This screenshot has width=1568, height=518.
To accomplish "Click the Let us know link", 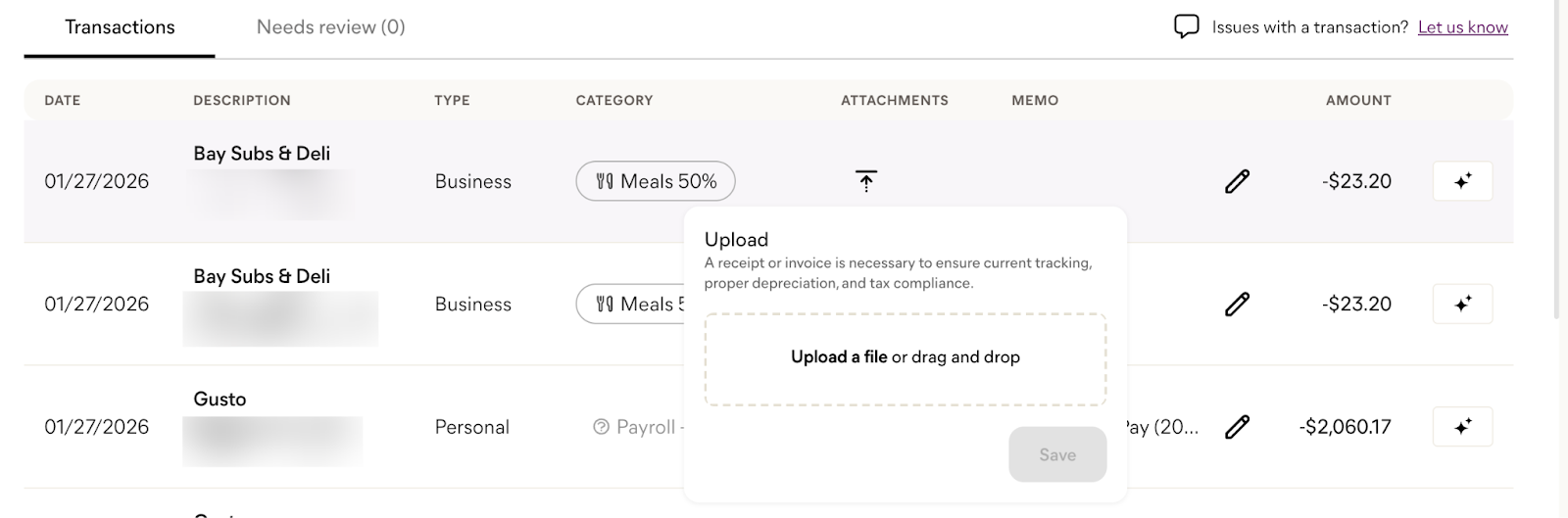I will [x=1462, y=27].
